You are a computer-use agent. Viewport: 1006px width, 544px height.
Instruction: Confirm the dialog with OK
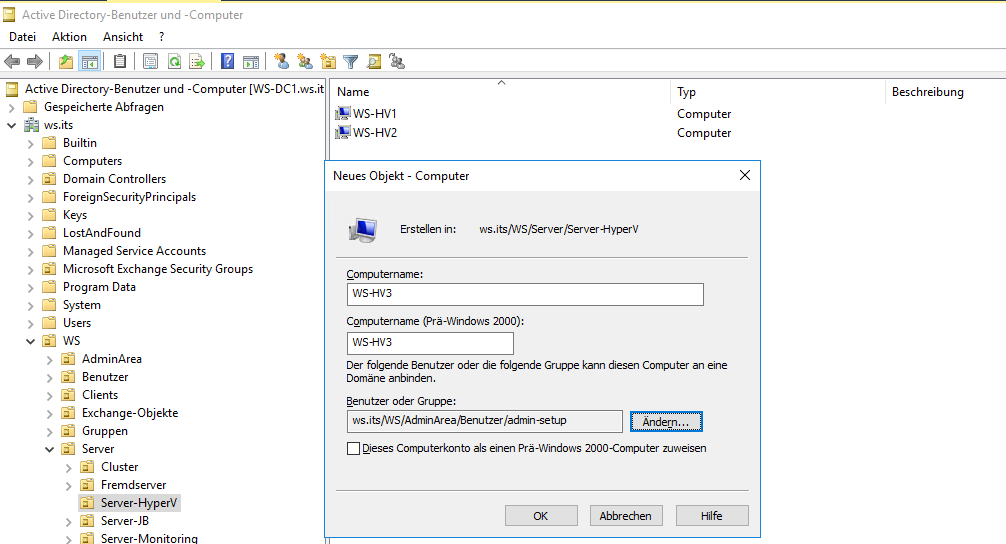click(541, 516)
